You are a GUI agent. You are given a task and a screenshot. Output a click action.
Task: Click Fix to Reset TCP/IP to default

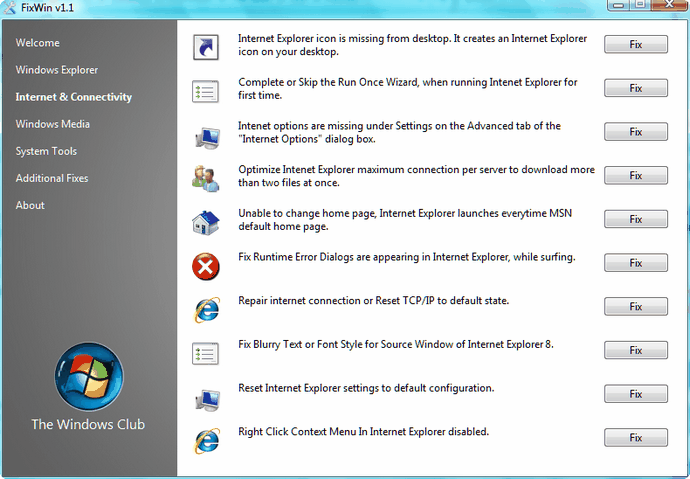[636, 307]
